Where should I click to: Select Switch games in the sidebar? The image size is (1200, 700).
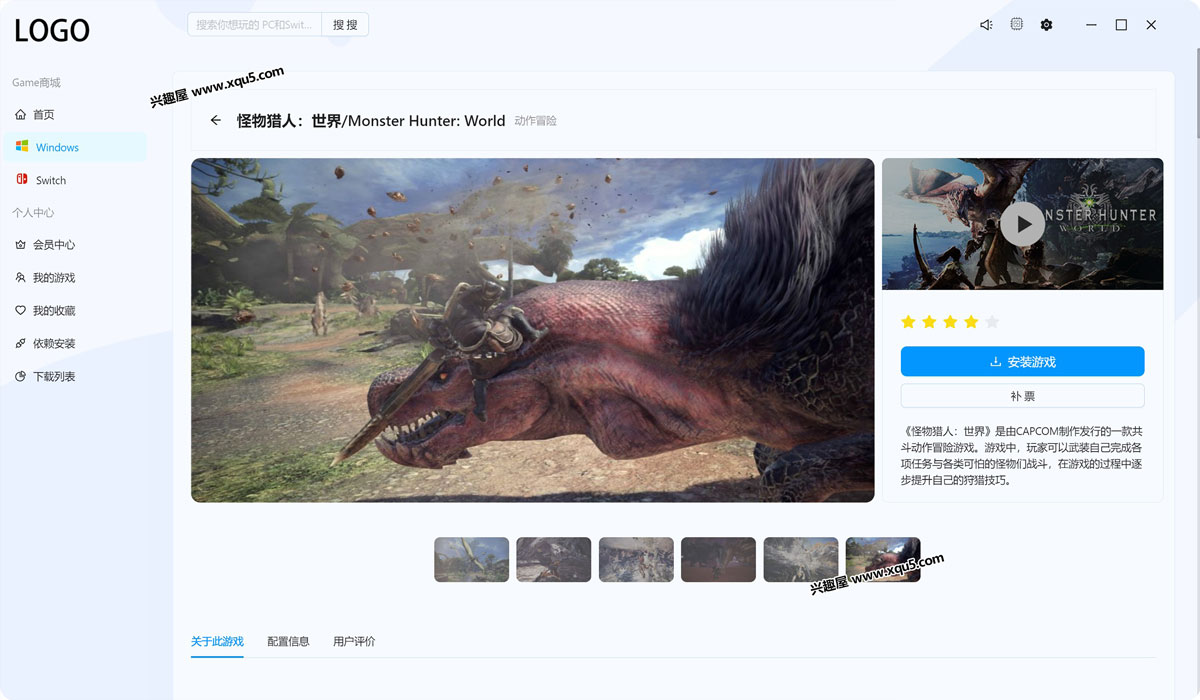(75, 180)
